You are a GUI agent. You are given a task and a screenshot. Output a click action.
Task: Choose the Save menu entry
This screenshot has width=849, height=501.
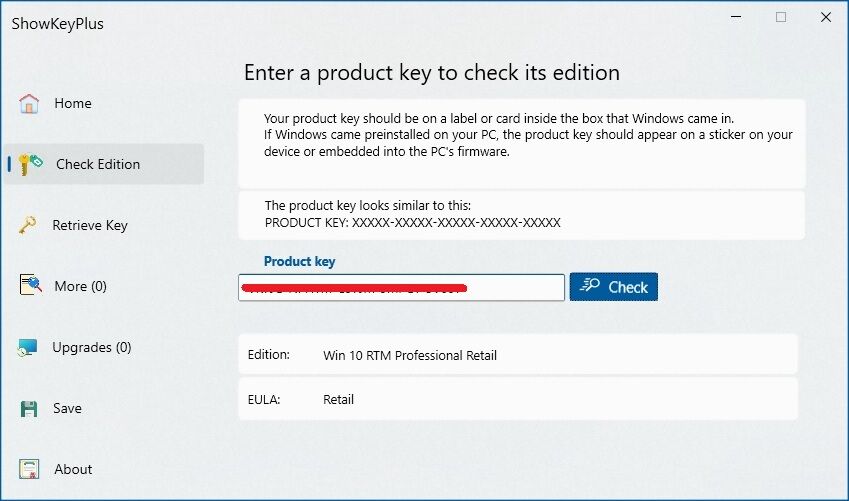click(67, 408)
